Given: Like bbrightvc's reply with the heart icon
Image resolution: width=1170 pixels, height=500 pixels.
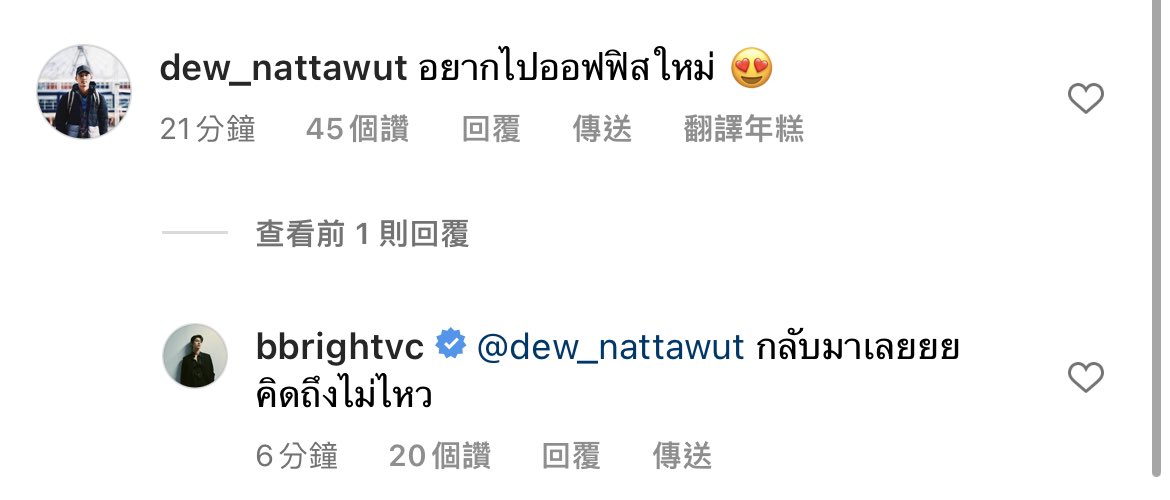Looking at the screenshot, I should pos(1086,377).
